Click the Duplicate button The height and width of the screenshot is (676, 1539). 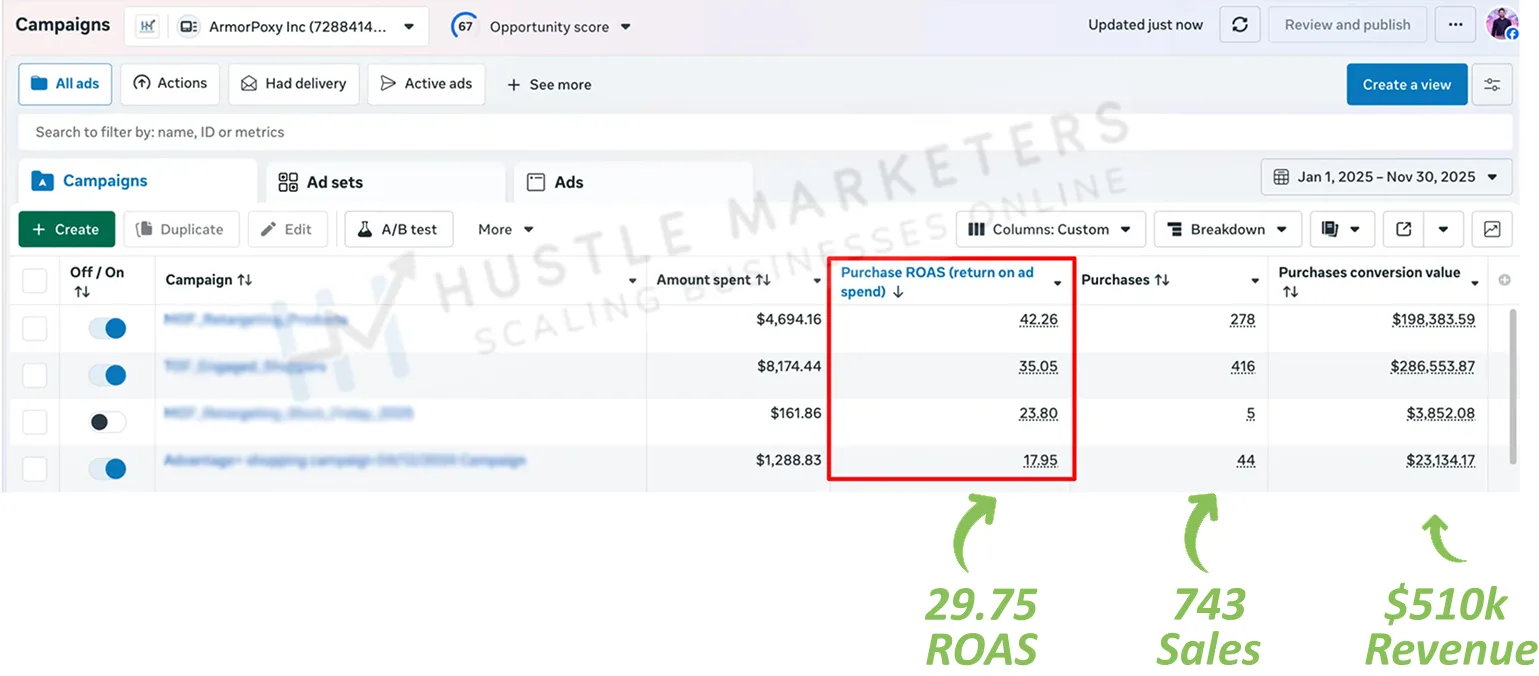pyautogui.click(x=181, y=229)
